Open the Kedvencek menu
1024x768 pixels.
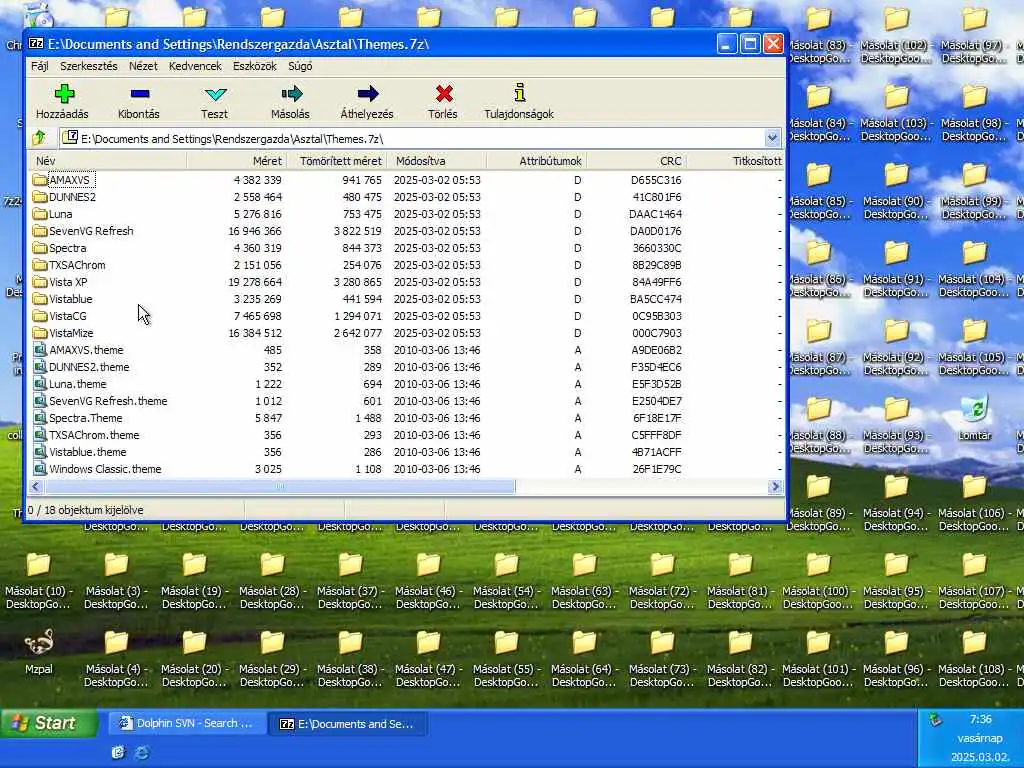(195, 66)
